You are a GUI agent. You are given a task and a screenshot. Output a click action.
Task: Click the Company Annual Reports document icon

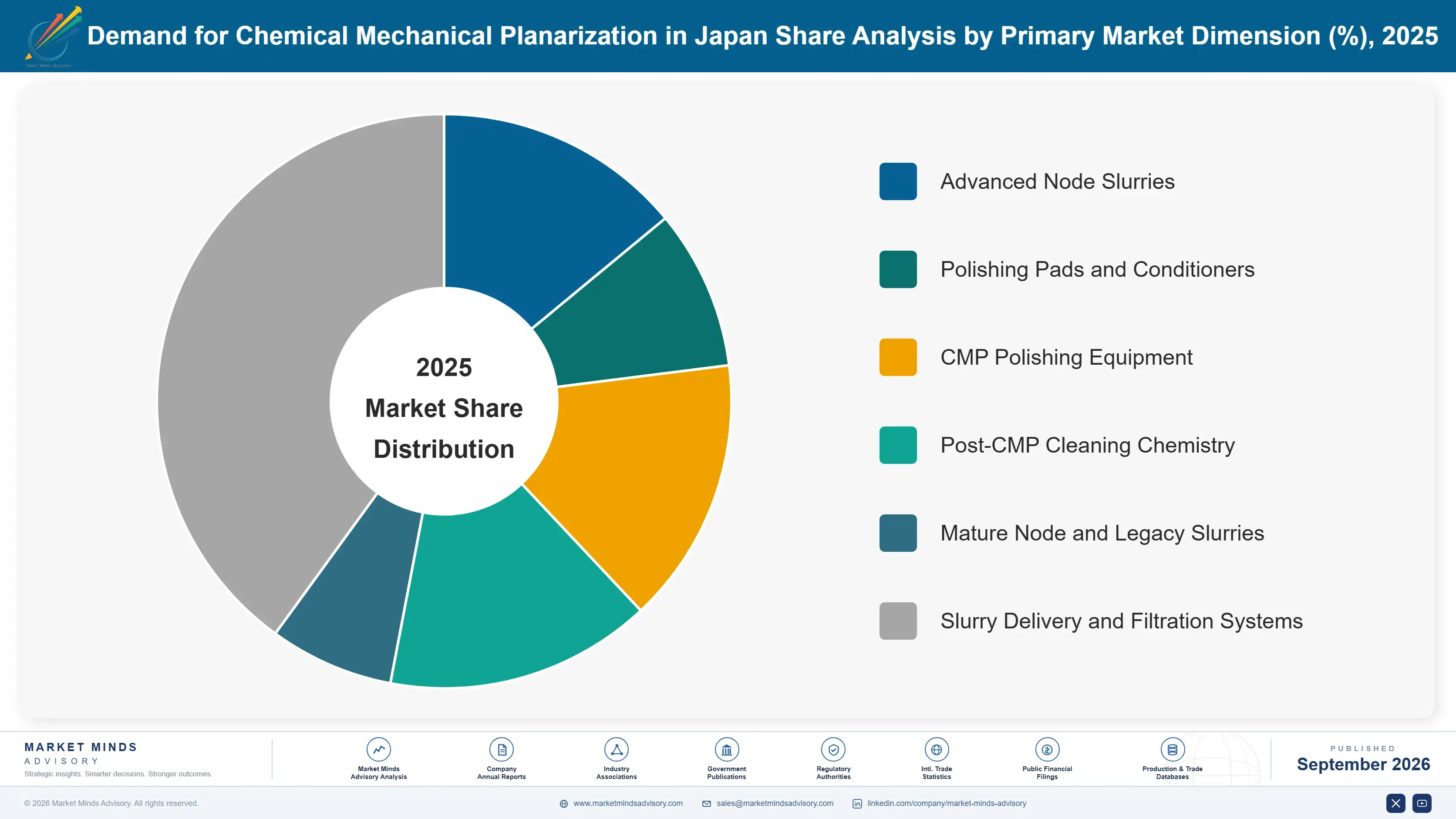pos(501,749)
